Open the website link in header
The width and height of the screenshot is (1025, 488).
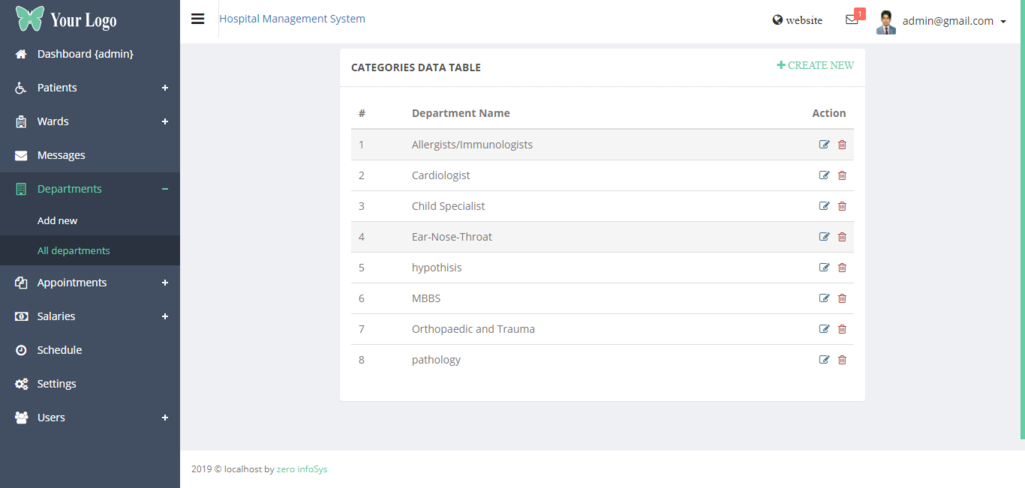tap(797, 20)
